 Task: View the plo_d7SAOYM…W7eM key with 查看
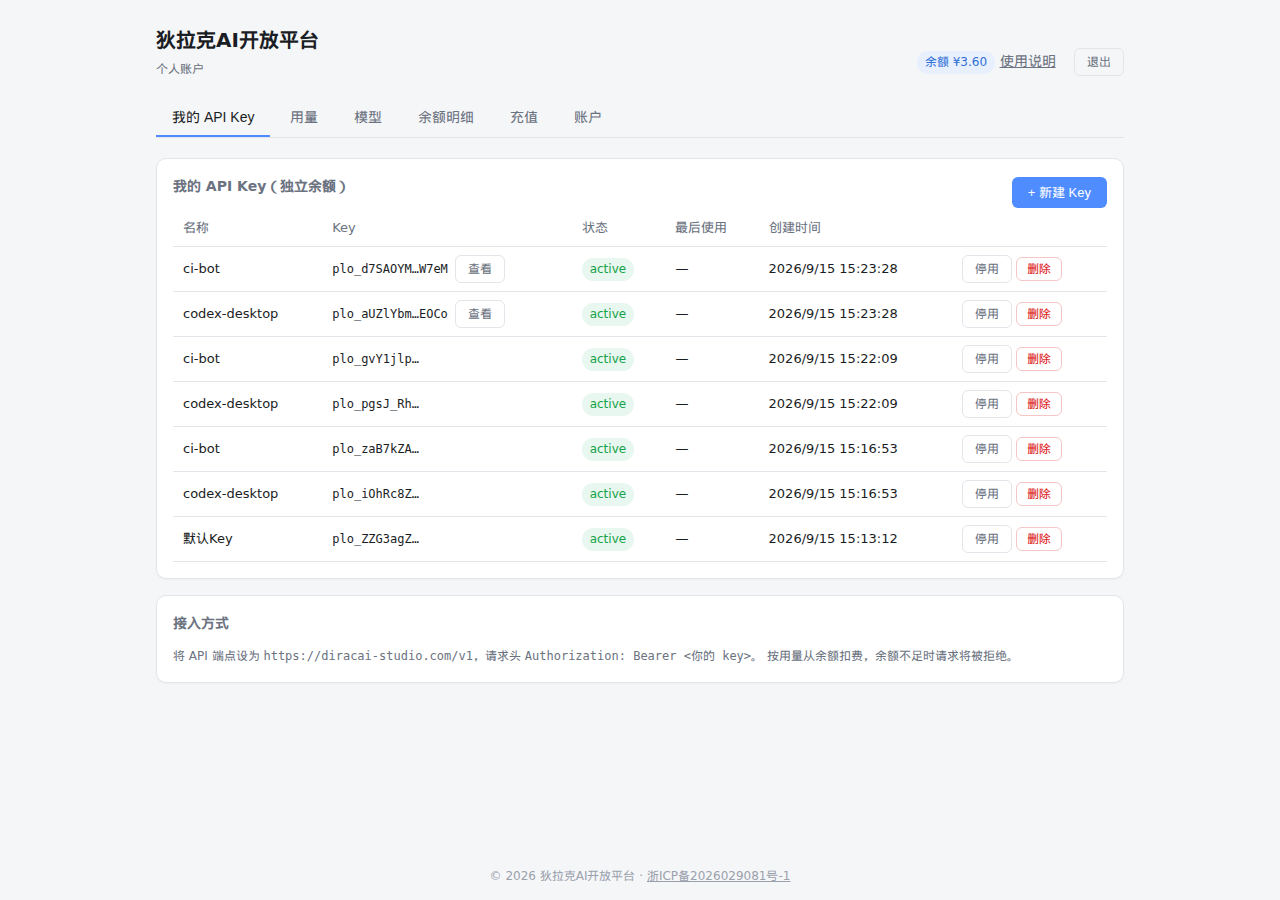pyautogui.click(x=480, y=269)
